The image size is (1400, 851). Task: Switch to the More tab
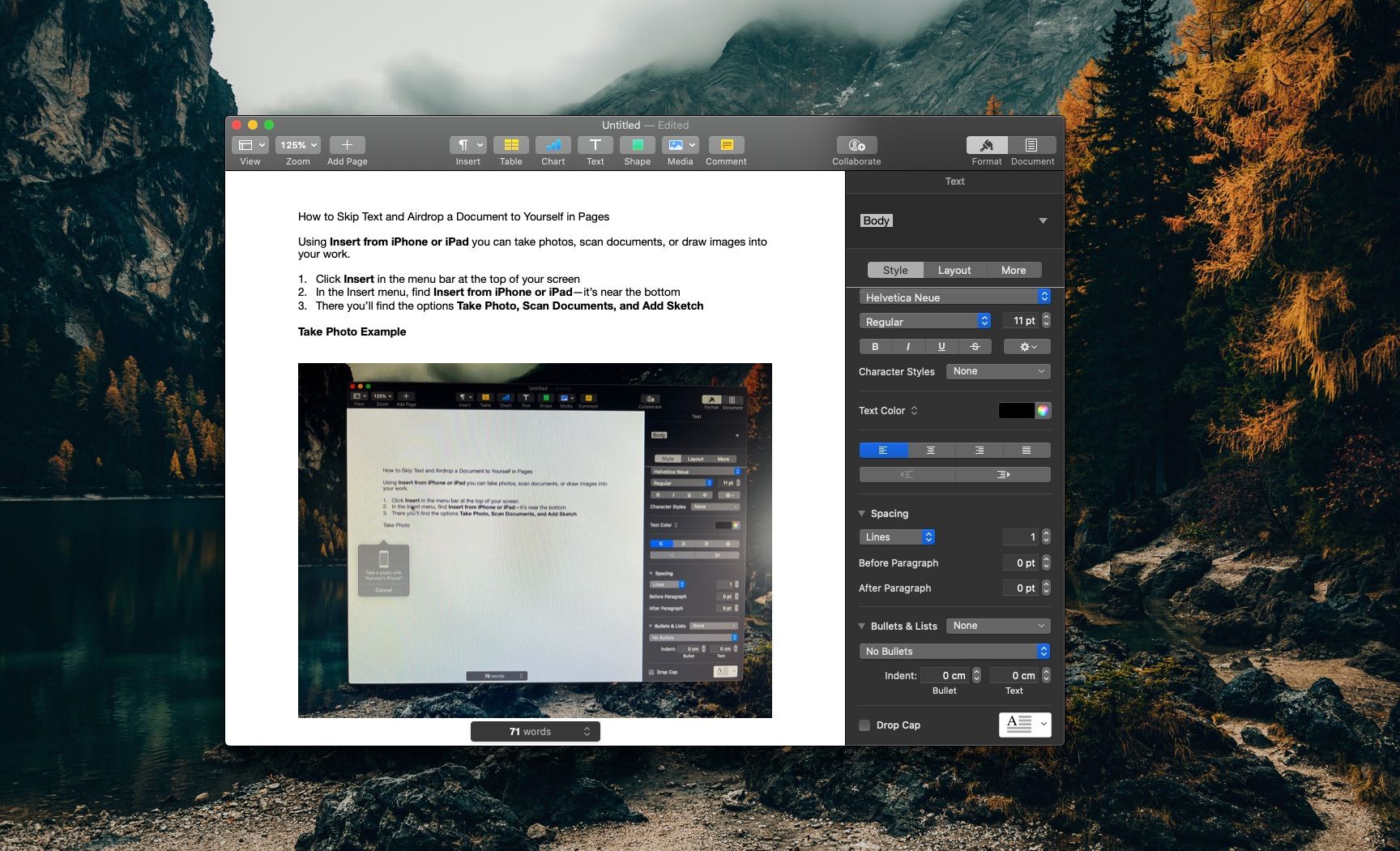pos(1014,270)
